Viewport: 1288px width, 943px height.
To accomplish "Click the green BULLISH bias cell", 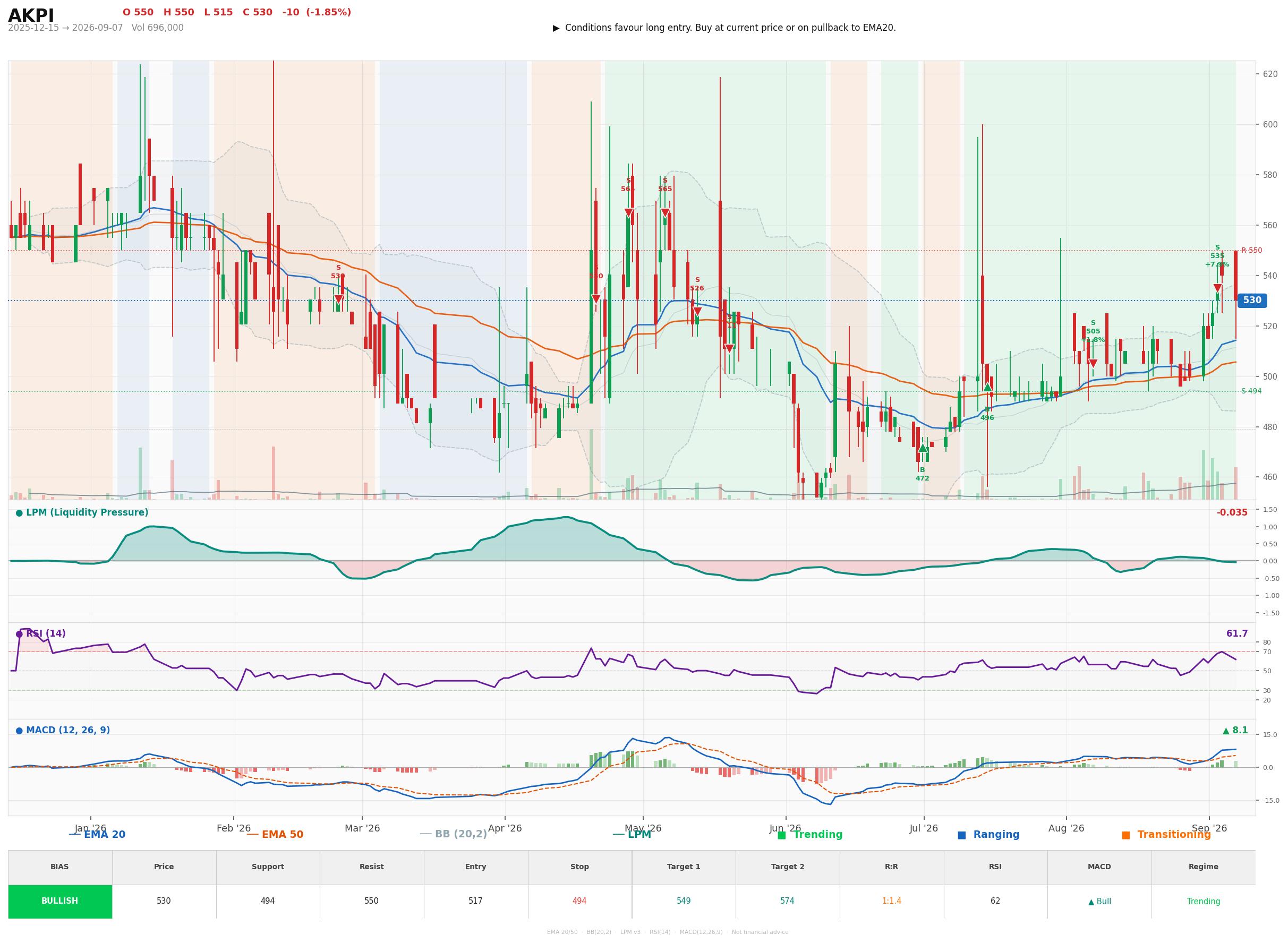I will (60, 902).
